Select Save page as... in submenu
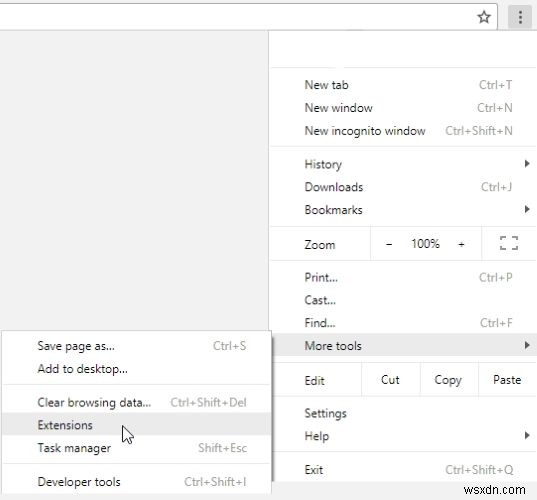The image size is (537, 500). pyautogui.click(x=136, y=346)
